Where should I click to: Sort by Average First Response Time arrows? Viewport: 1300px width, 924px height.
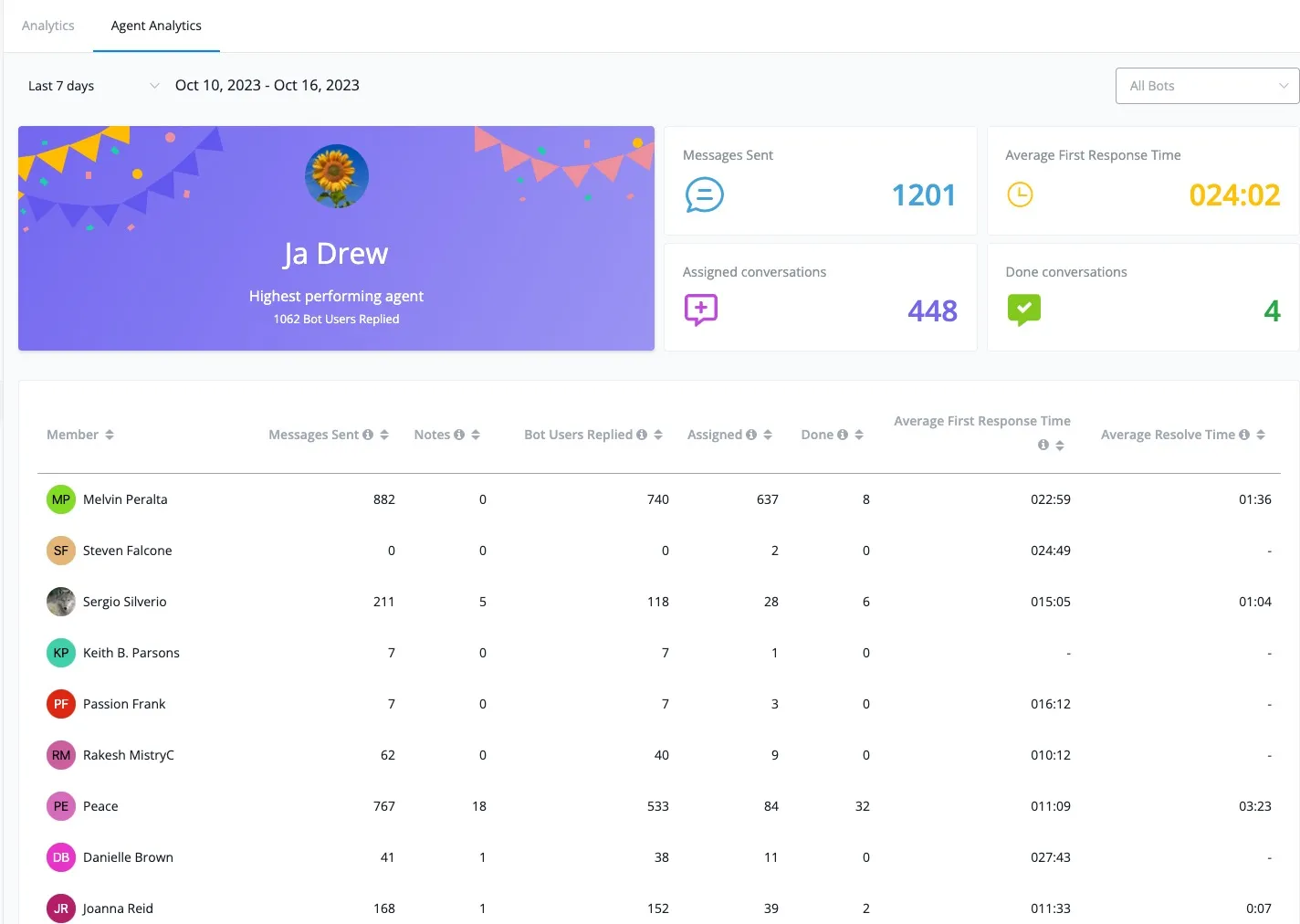coord(1060,446)
